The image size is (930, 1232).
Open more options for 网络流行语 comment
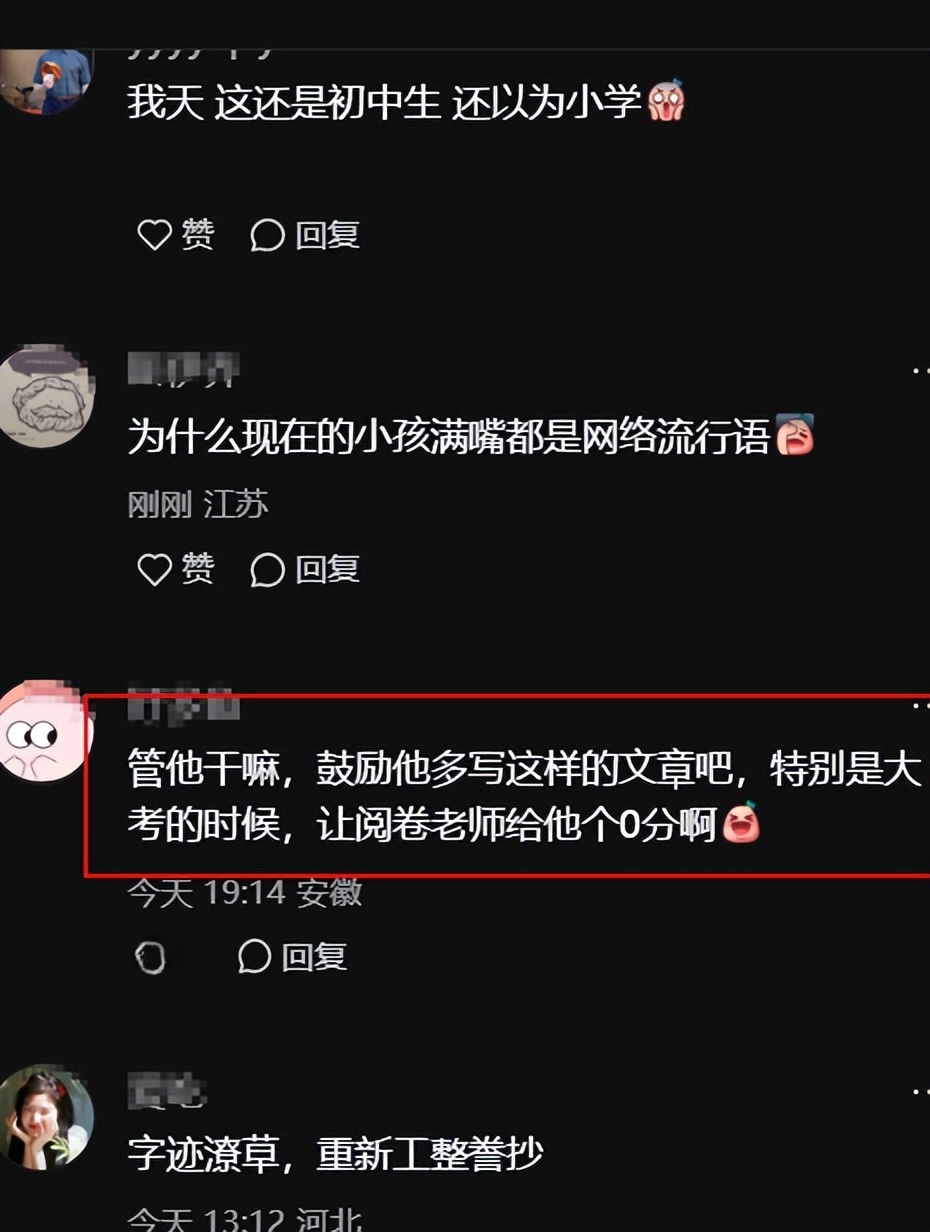click(920, 371)
